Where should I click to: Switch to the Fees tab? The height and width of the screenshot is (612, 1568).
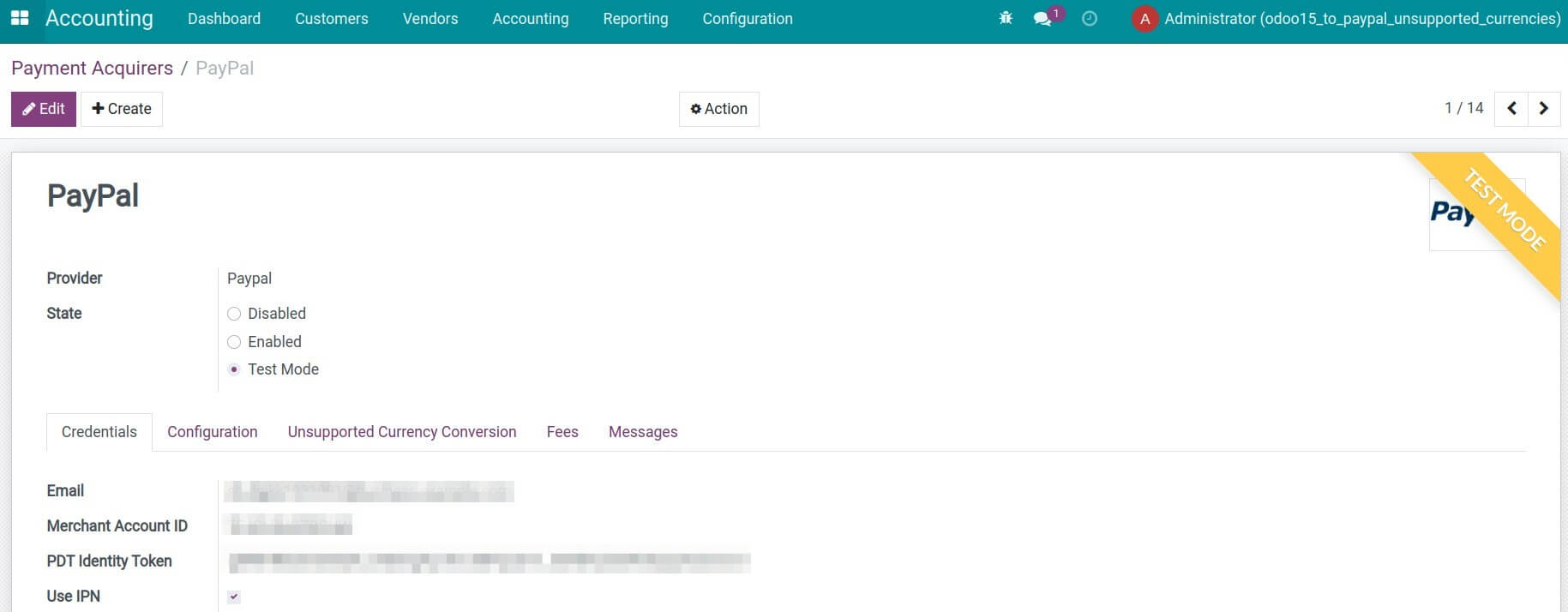562,432
